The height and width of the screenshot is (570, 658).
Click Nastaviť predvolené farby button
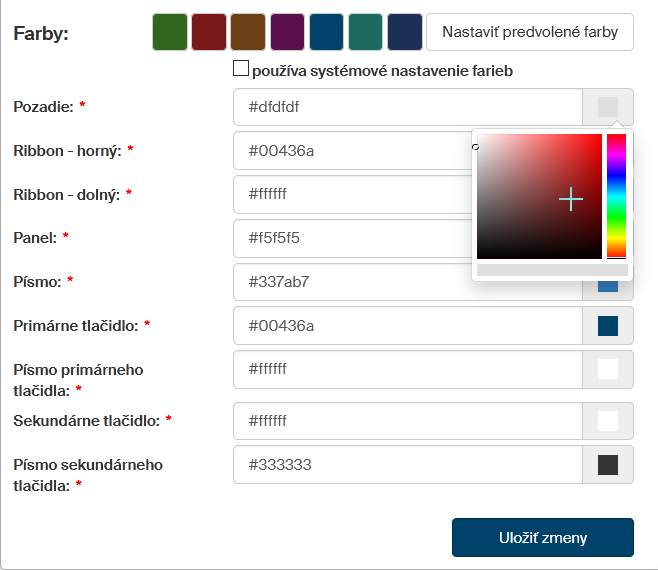529,32
